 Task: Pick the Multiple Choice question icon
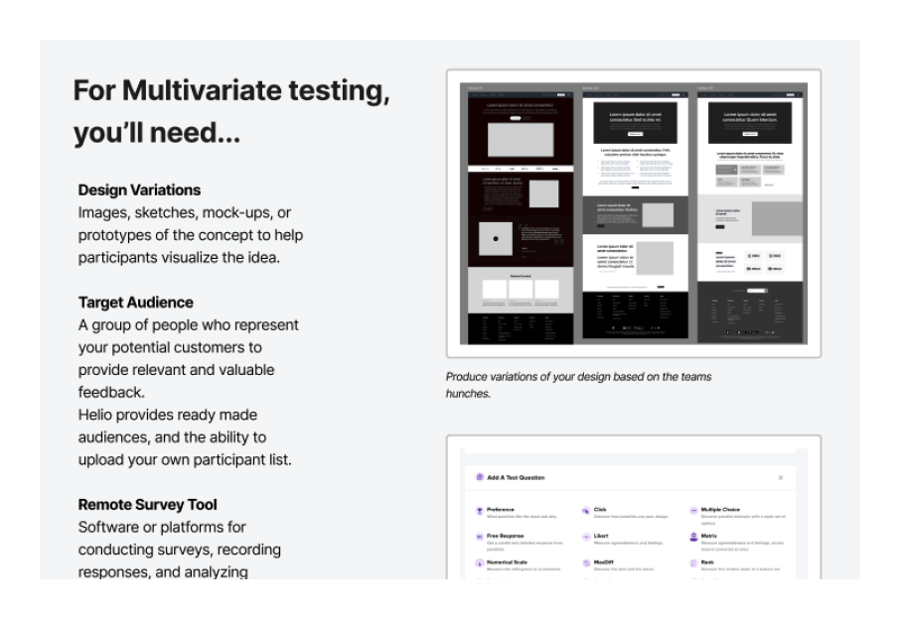tap(693, 510)
